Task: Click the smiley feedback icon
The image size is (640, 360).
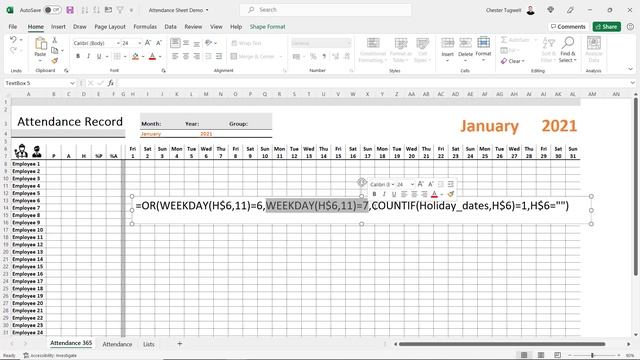Action: pos(631,27)
